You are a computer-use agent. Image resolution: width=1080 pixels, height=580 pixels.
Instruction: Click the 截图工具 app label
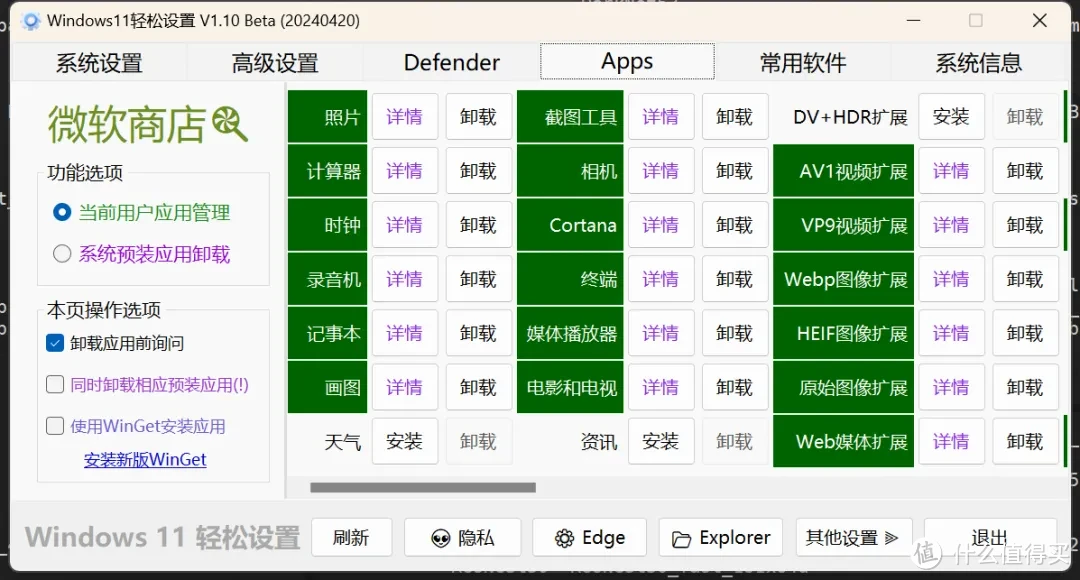tap(570, 116)
